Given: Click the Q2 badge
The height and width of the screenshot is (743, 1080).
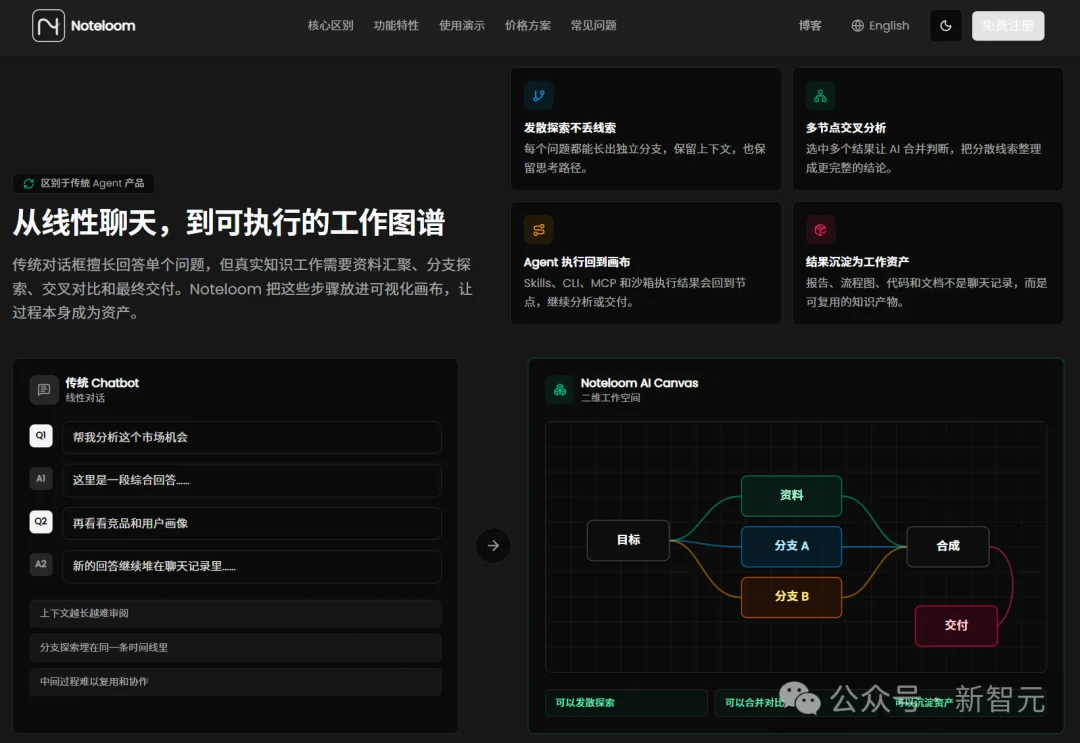Looking at the screenshot, I should pyautogui.click(x=41, y=521).
